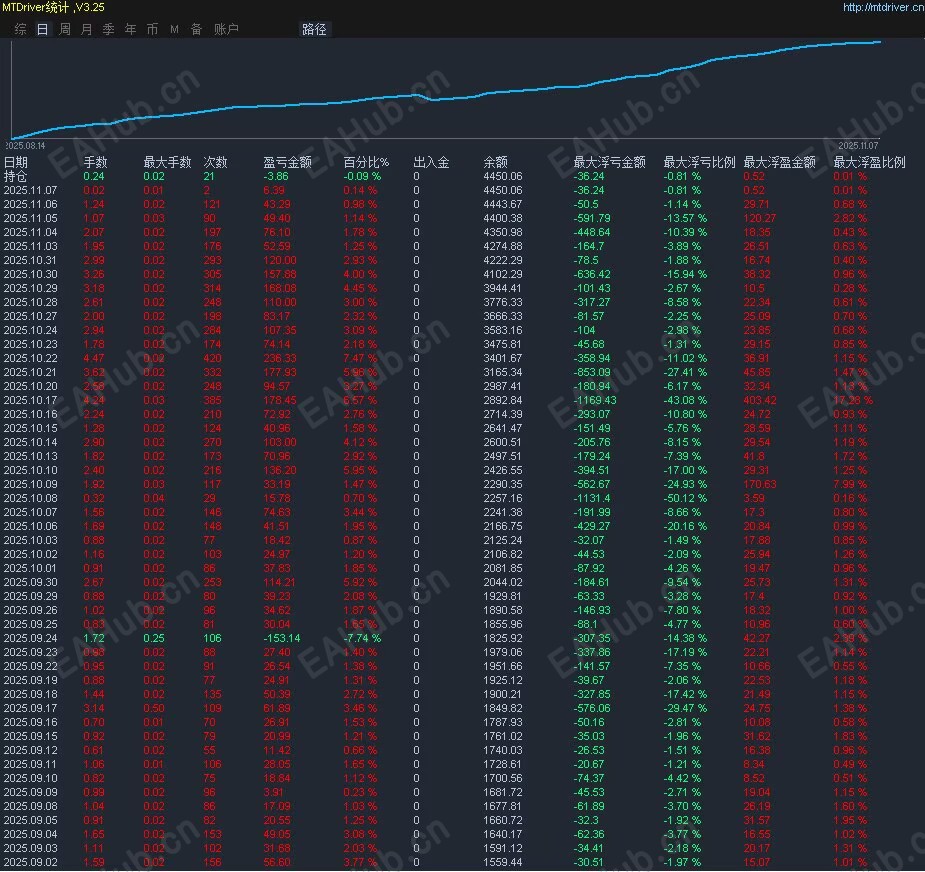This screenshot has height=872, width=925.
Task: Click the -153.14 loss amount
Action: (x=281, y=638)
